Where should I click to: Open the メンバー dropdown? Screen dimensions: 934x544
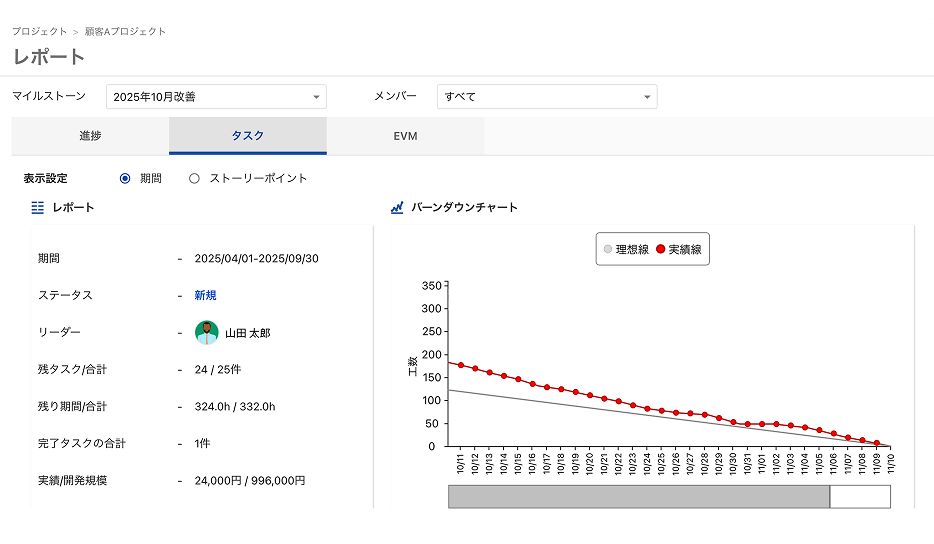(x=547, y=97)
